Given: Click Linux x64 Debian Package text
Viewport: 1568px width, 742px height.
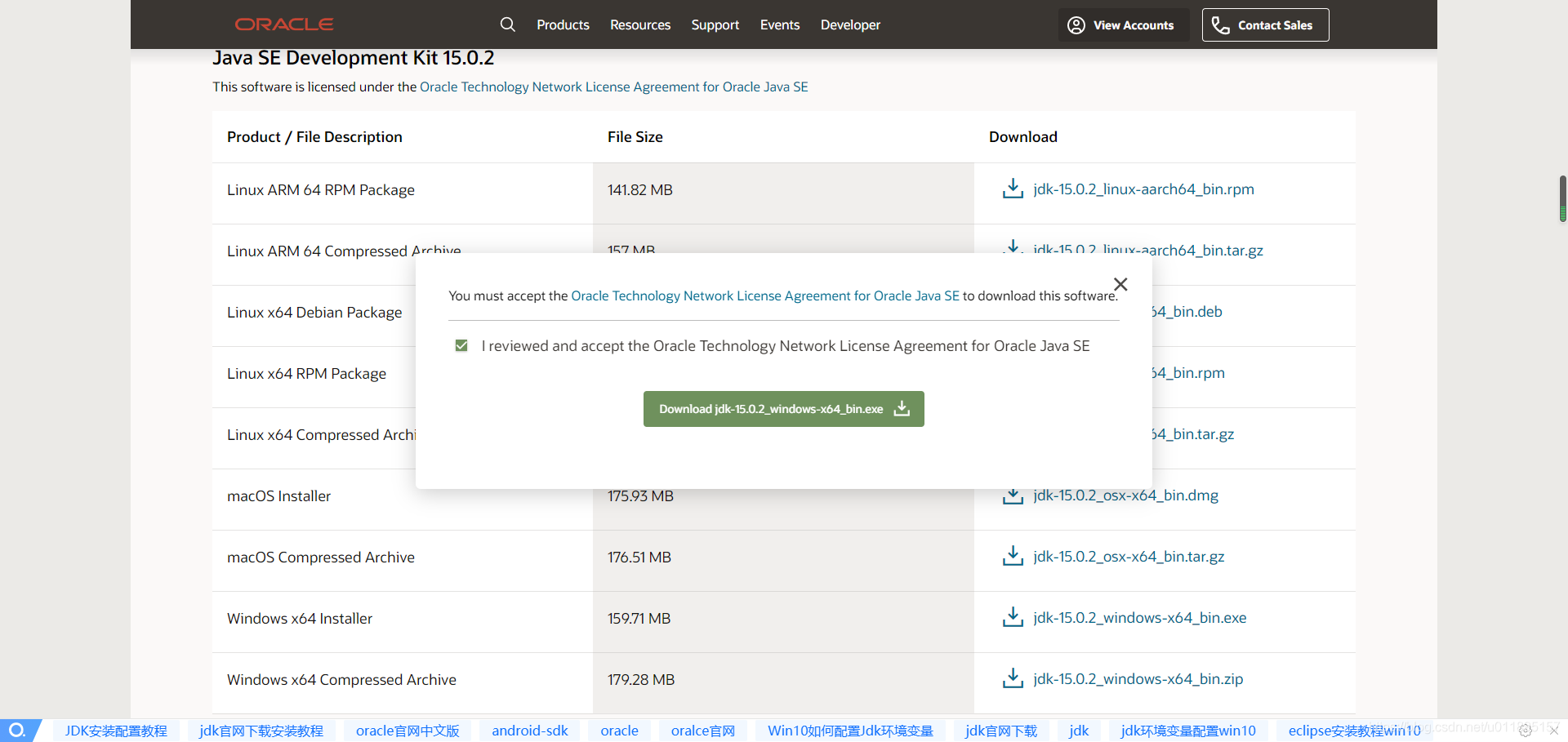Looking at the screenshot, I should (314, 312).
